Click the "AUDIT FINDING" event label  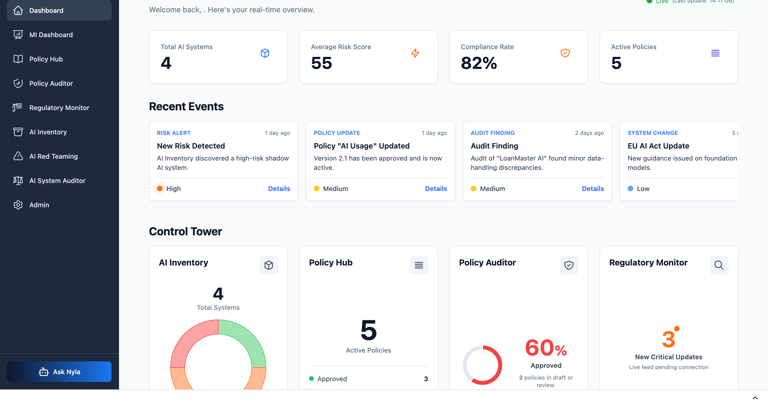(x=493, y=133)
